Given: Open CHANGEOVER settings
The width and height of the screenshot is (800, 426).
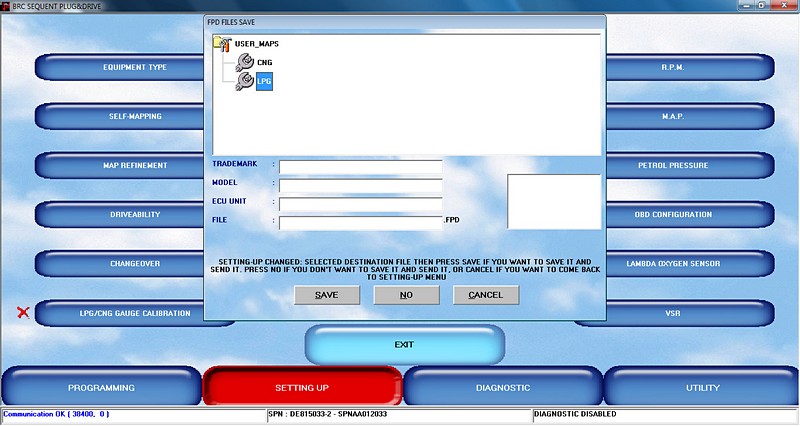Looking at the screenshot, I should click(x=120, y=264).
